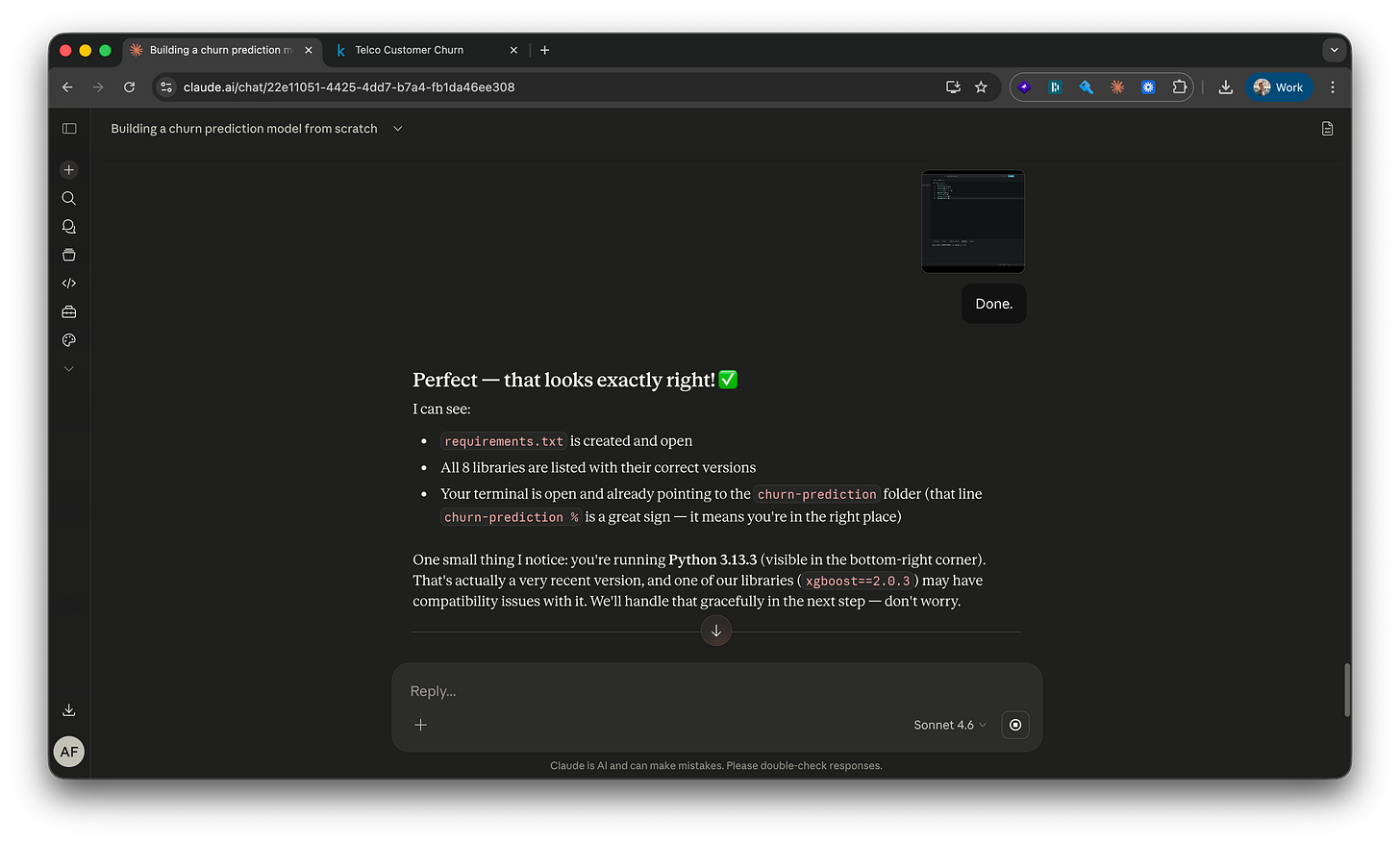Open the Sonnet 4.6 model dropdown

pyautogui.click(x=948, y=725)
